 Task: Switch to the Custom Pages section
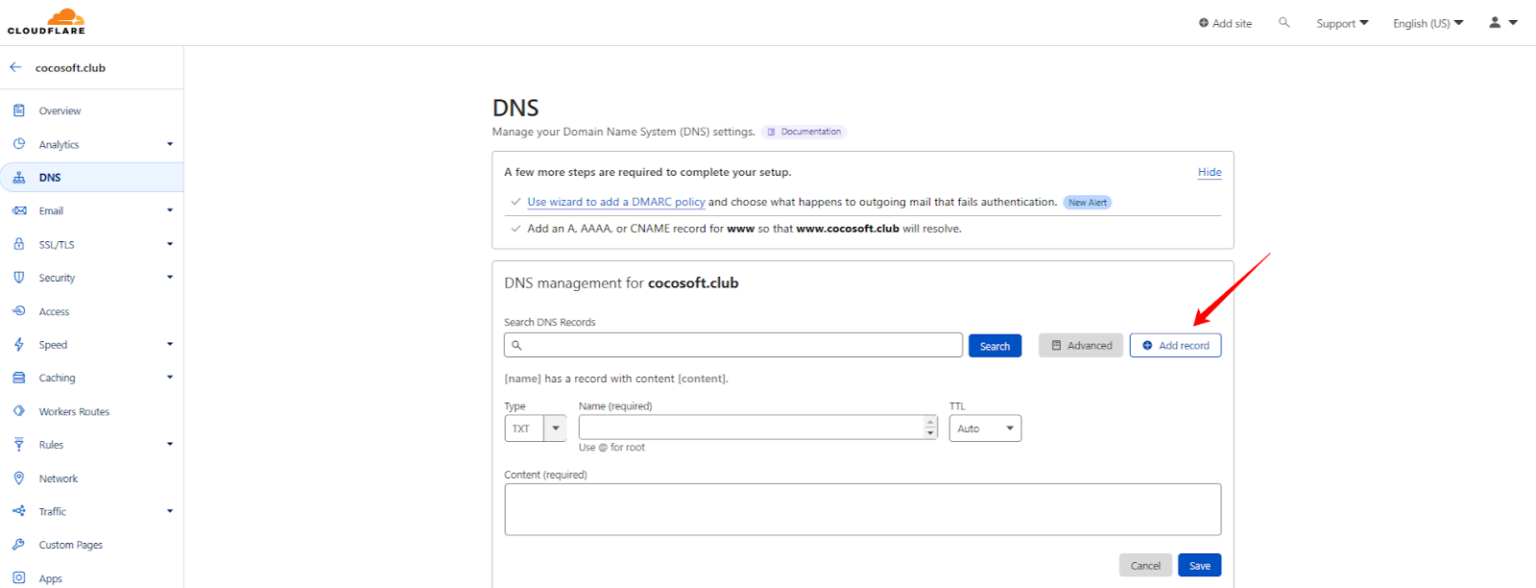point(70,544)
